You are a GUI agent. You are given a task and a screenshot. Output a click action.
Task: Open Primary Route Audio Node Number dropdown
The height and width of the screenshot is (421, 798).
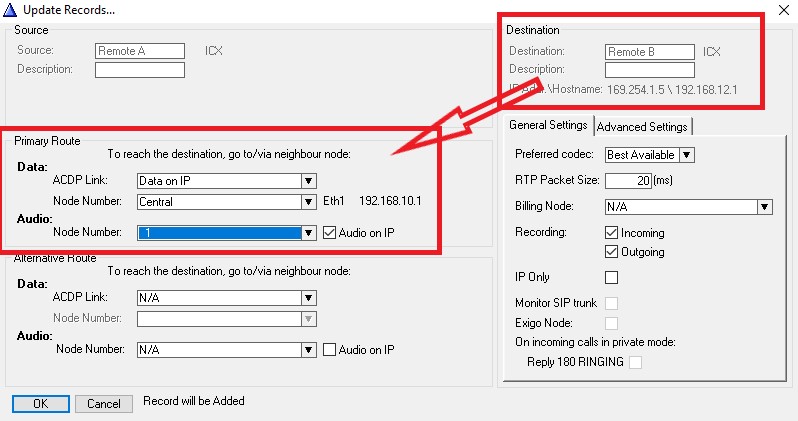(308, 233)
